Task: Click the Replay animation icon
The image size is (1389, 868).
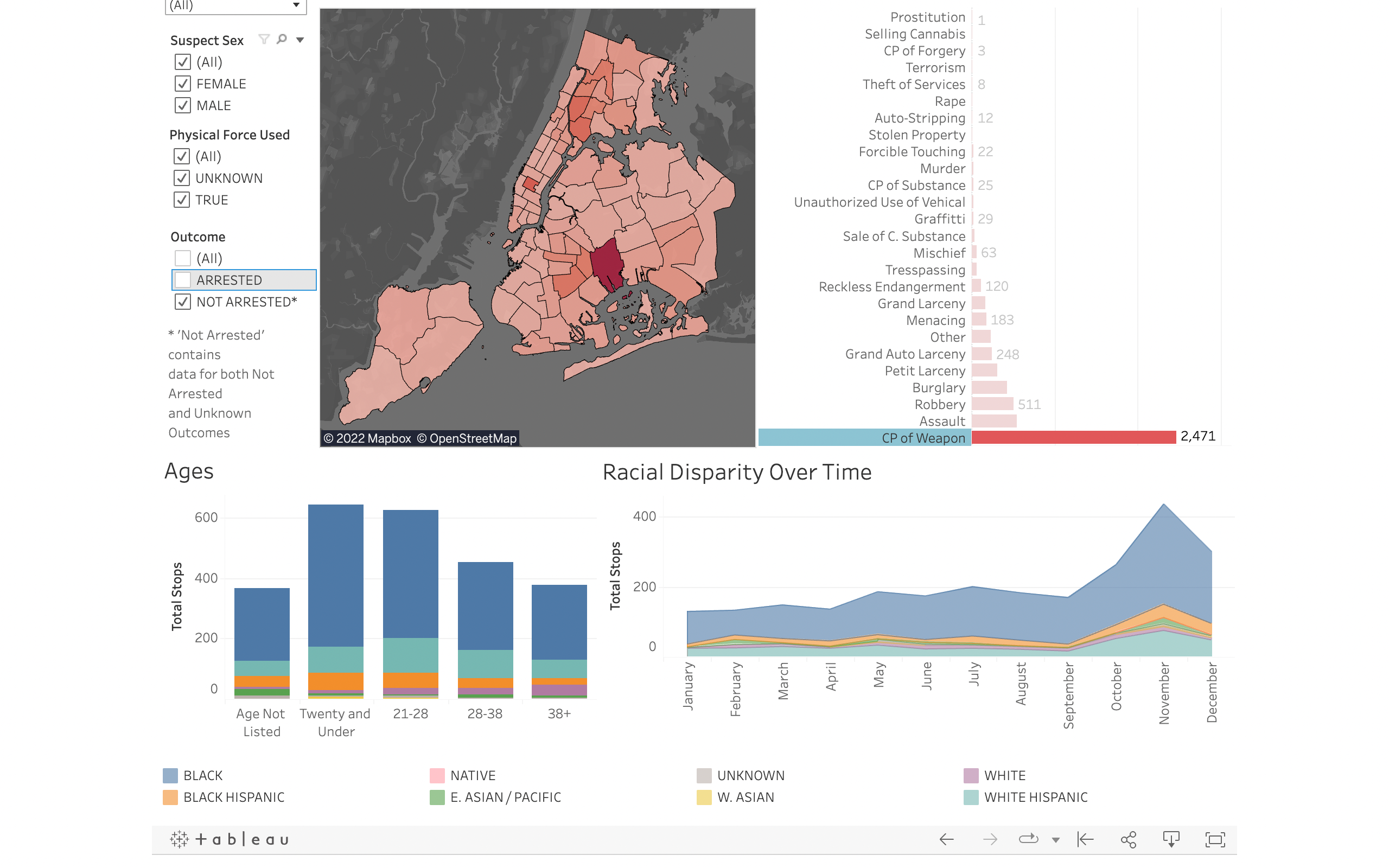Action: pos(1028,839)
